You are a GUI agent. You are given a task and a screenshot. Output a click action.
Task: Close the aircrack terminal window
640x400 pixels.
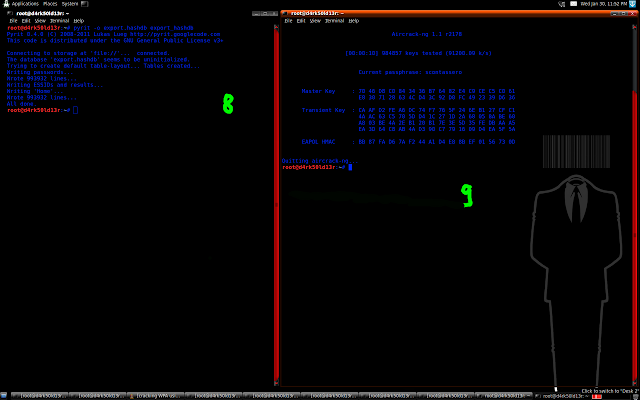[x=631, y=13]
